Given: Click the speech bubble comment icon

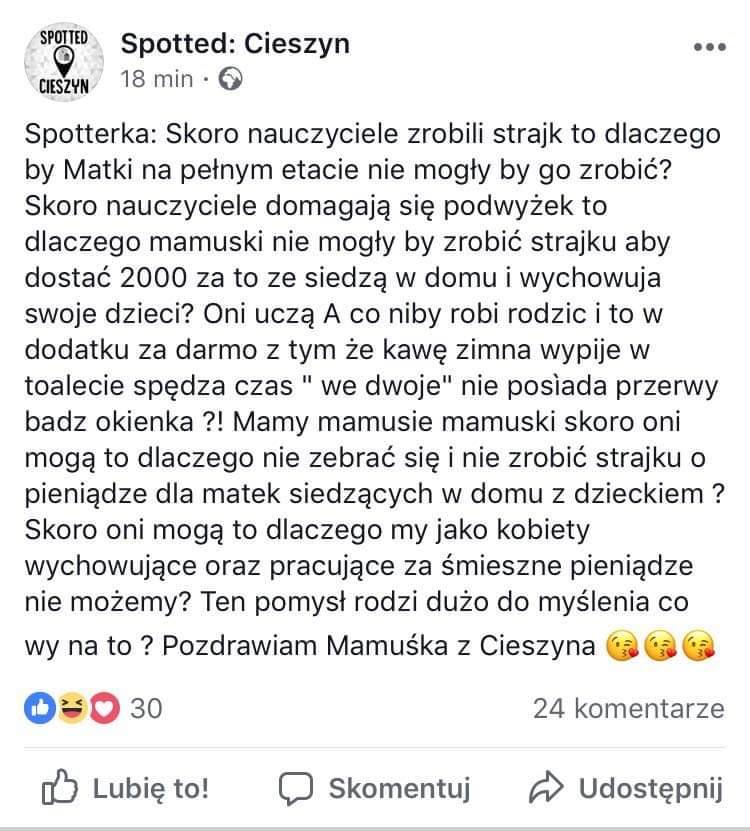Looking at the screenshot, I should tap(296, 788).
